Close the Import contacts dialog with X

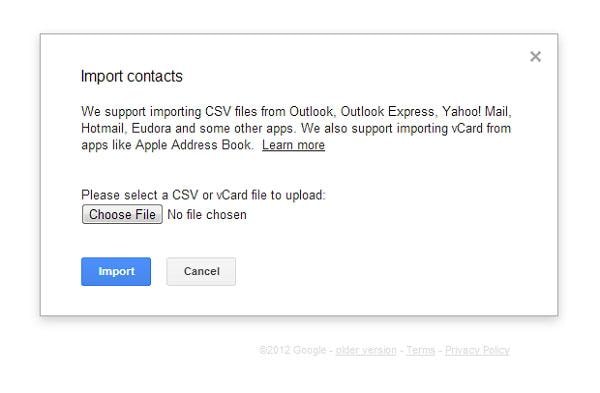point(535,57)
